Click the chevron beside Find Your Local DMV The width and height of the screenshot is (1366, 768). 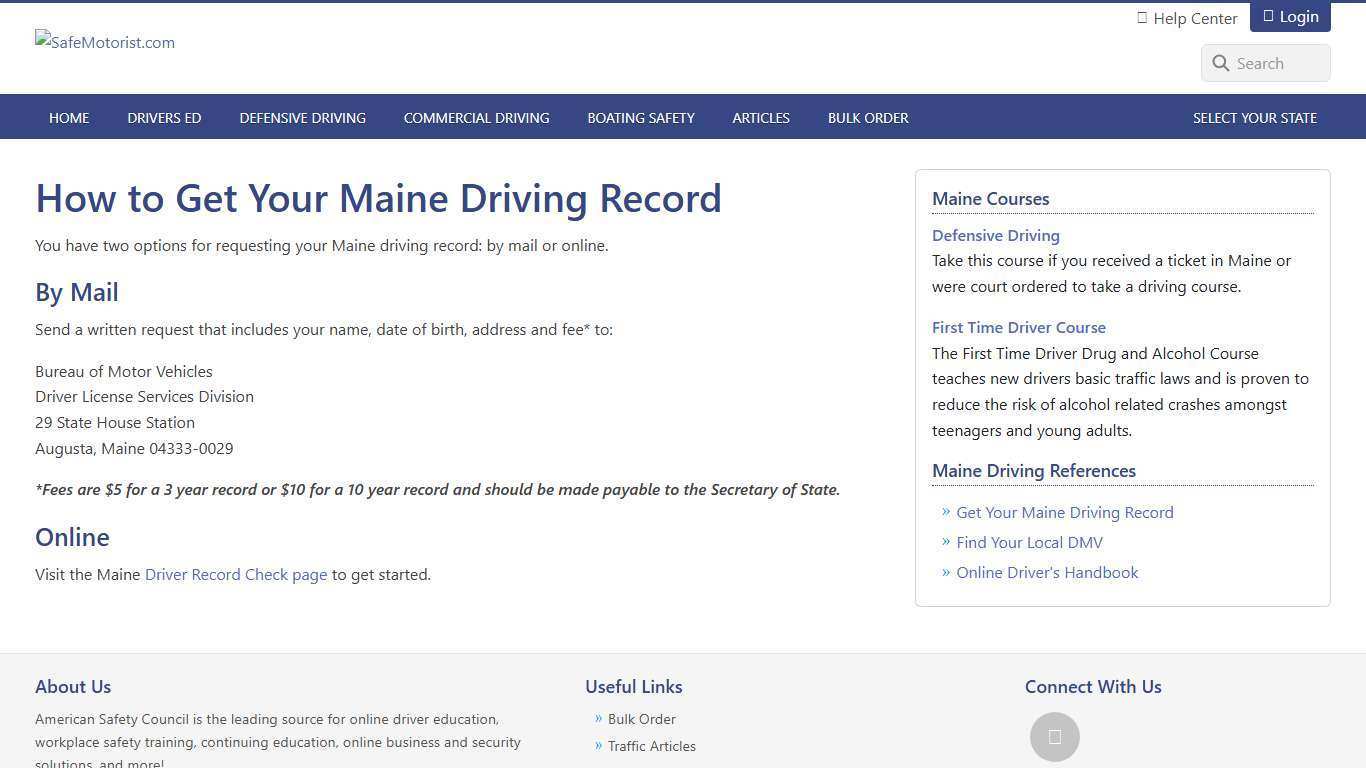coord(946,542)
